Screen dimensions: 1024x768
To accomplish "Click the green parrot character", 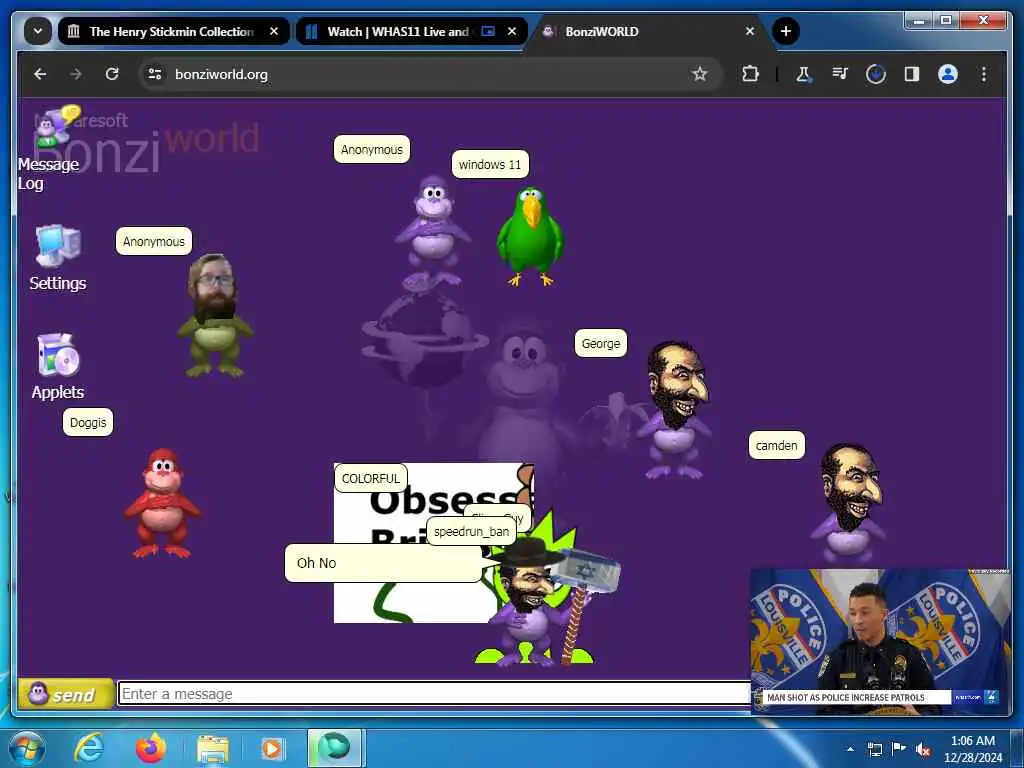I will 530,236.
